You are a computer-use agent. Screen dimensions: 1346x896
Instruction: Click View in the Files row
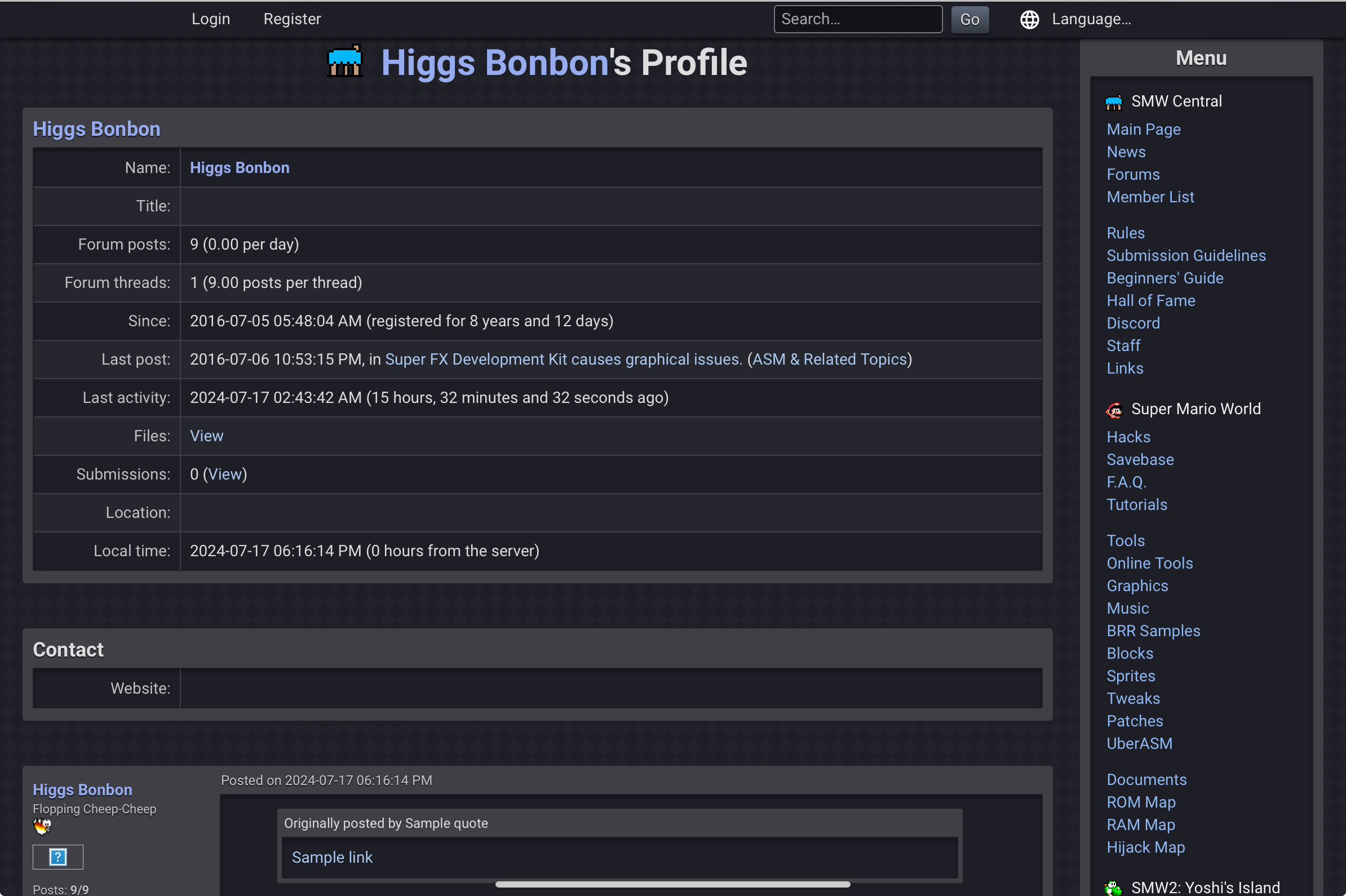(206, 436)
